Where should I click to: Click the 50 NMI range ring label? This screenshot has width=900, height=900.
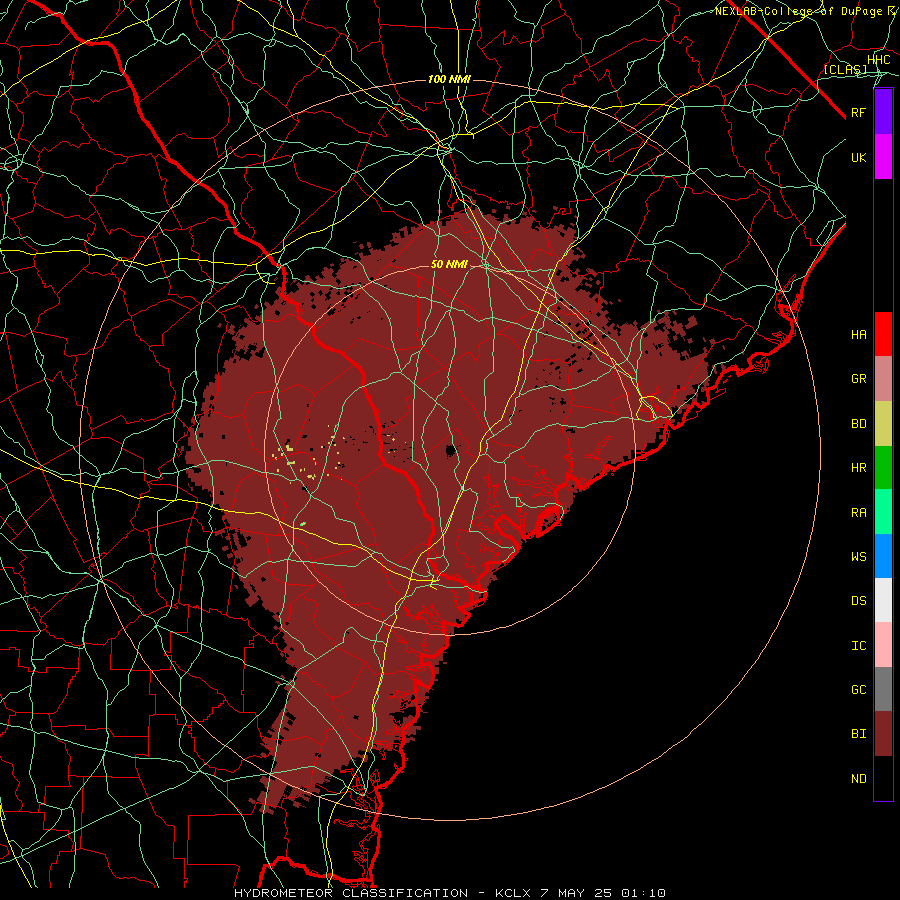(449, 264)
